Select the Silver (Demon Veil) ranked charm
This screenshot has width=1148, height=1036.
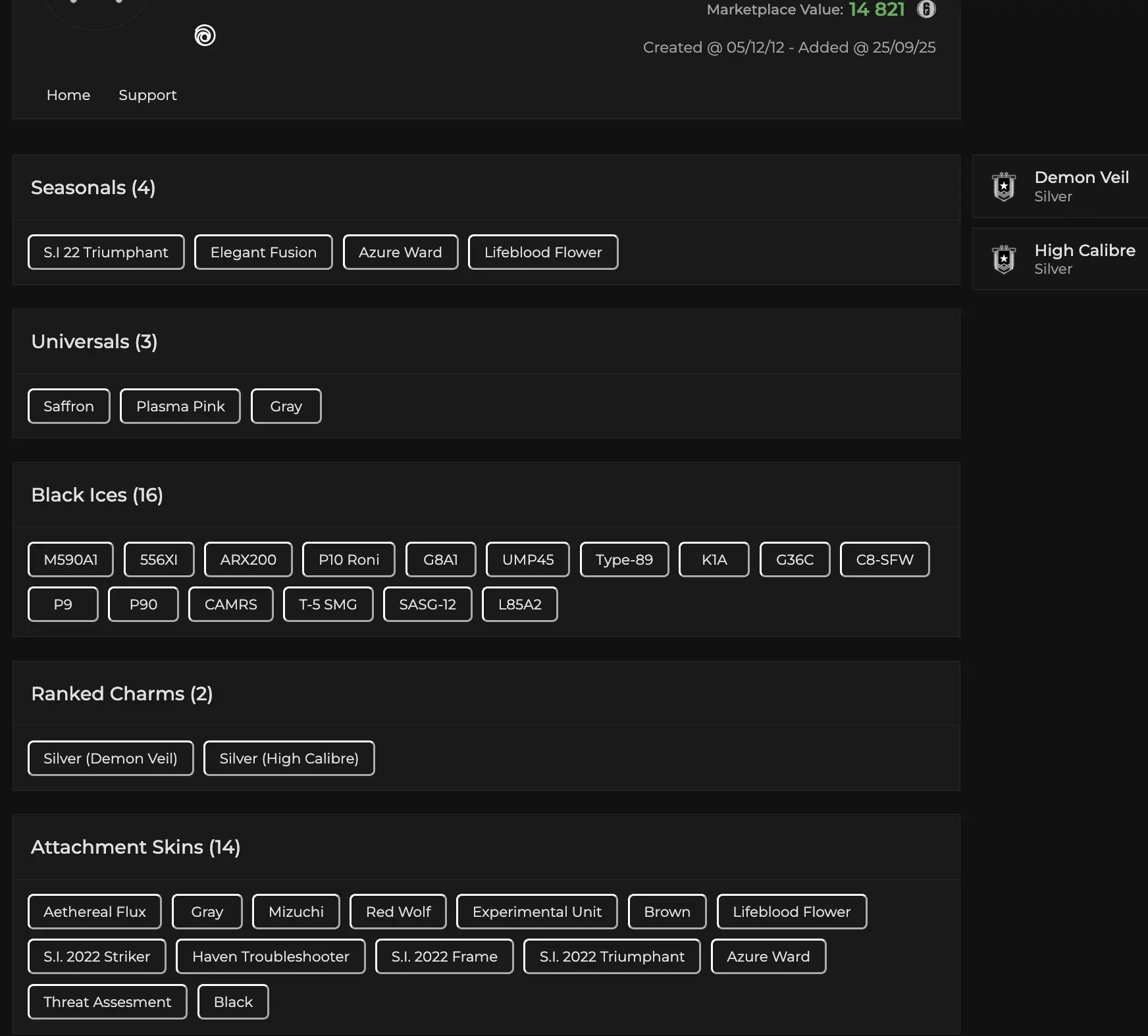pyautogui.click(x=111, y=759)
